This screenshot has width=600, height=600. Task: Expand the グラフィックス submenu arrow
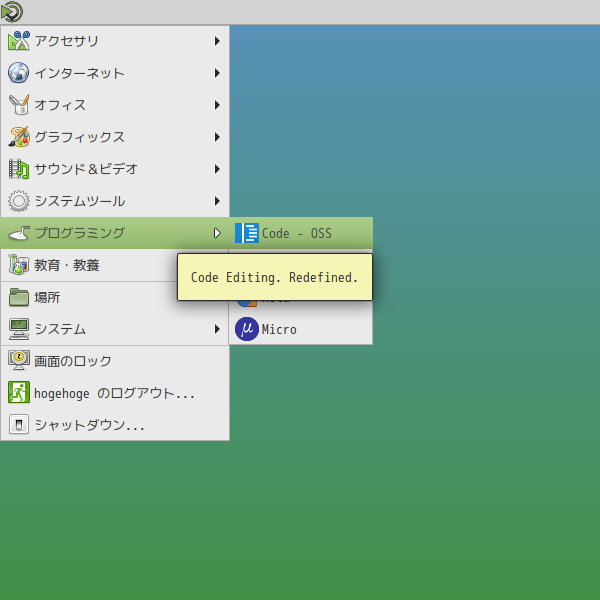pyautogui.click(x=217, y=137)
